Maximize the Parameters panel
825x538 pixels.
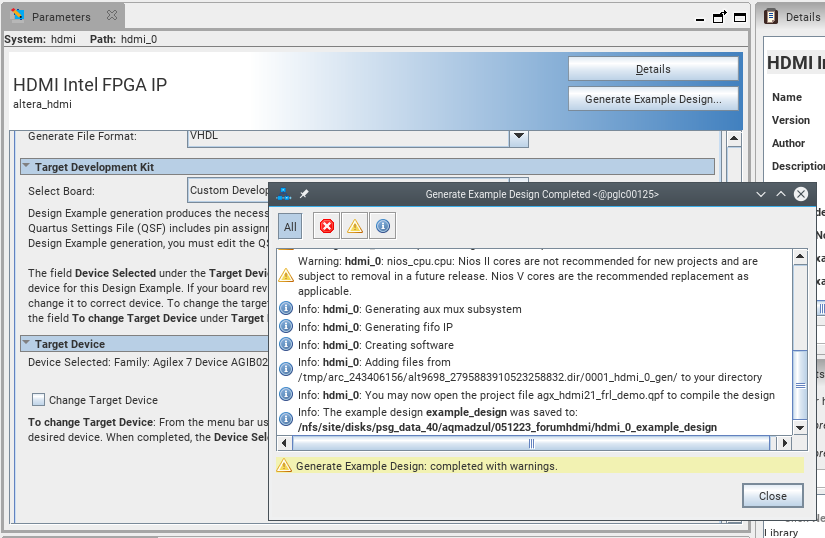739,17
